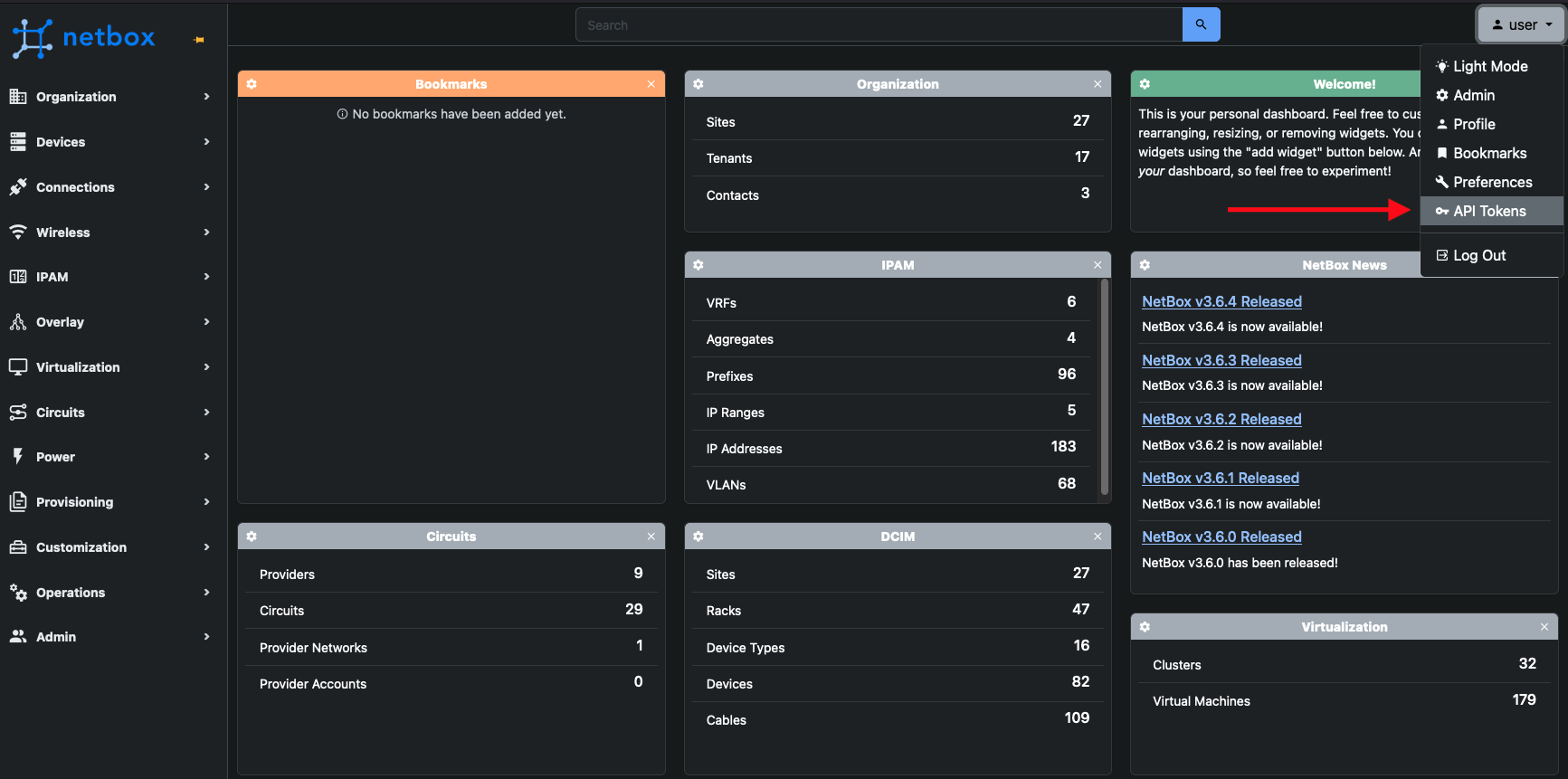Open the NetBox v3.6.1 Released link
This screenshot has height=779, width=1568.
click(1221, 478)
